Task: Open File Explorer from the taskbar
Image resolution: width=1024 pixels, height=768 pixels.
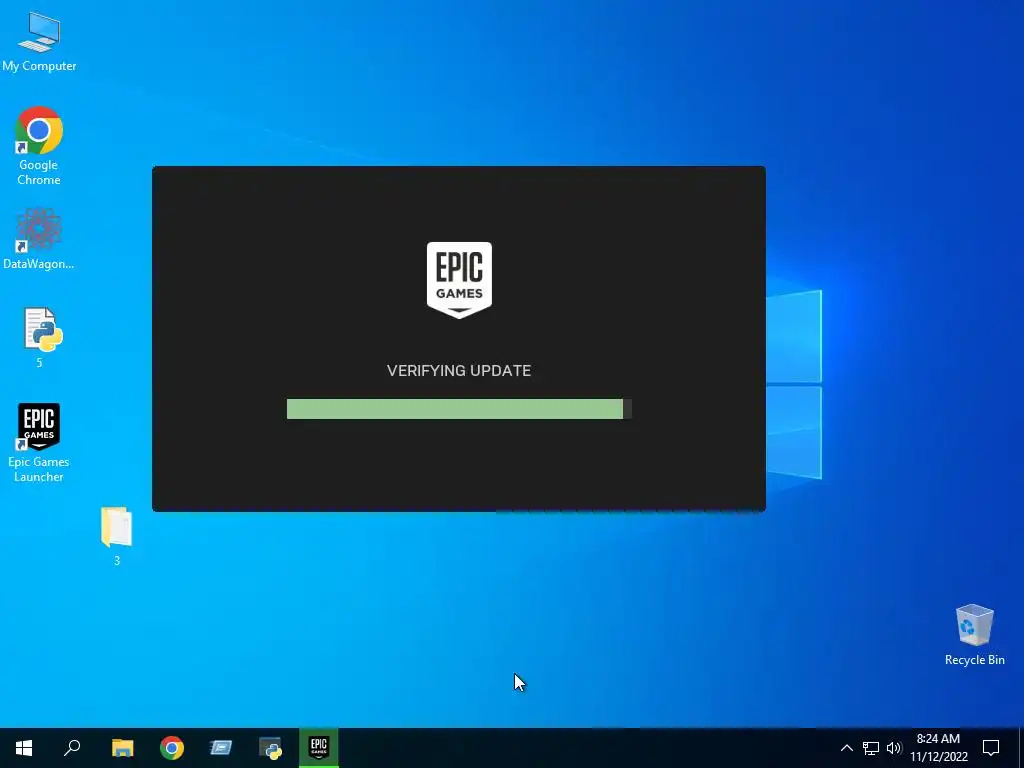Action: (122, 748)
